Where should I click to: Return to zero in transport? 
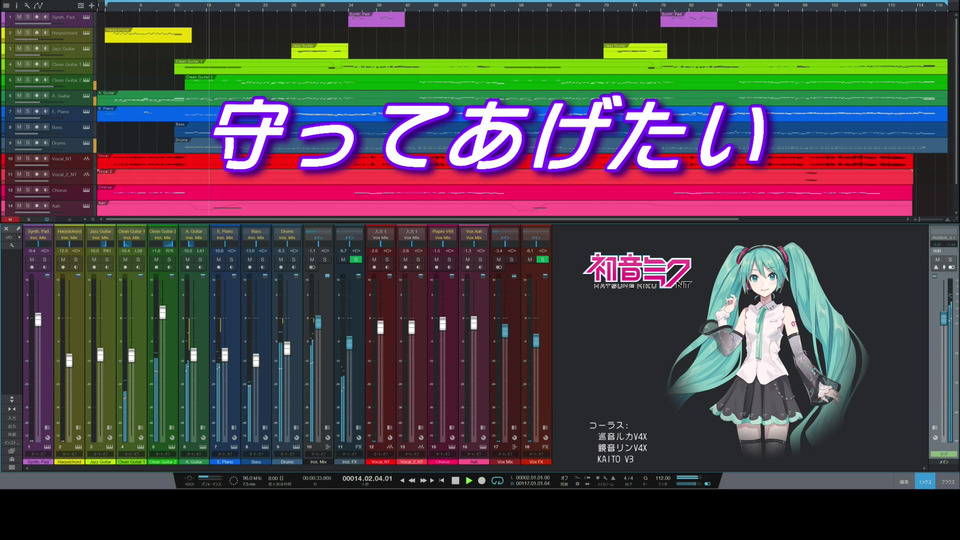coord(441,481)
